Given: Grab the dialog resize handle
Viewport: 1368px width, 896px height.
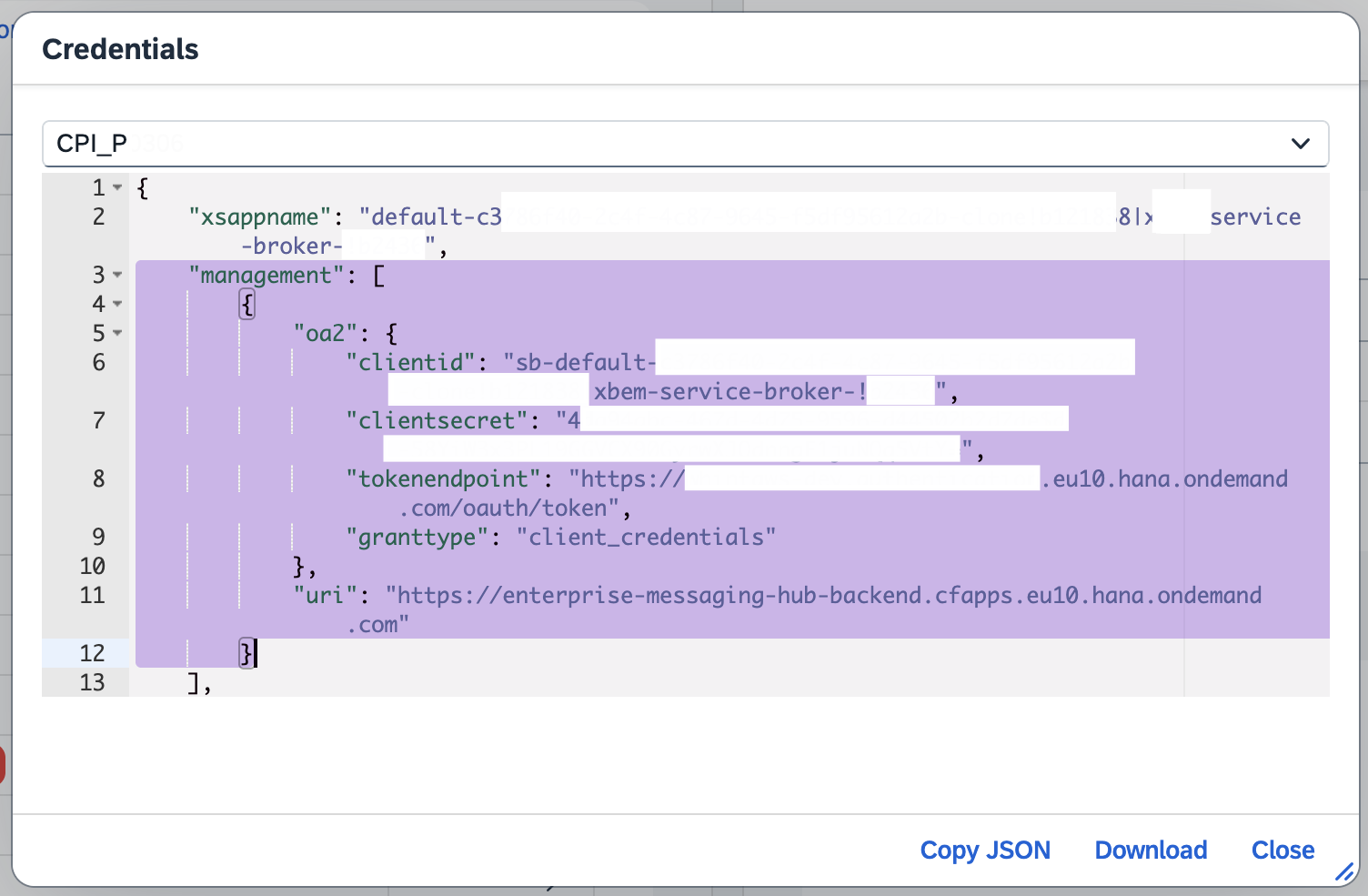Looking at the screenshot, I should [1344, 872].
